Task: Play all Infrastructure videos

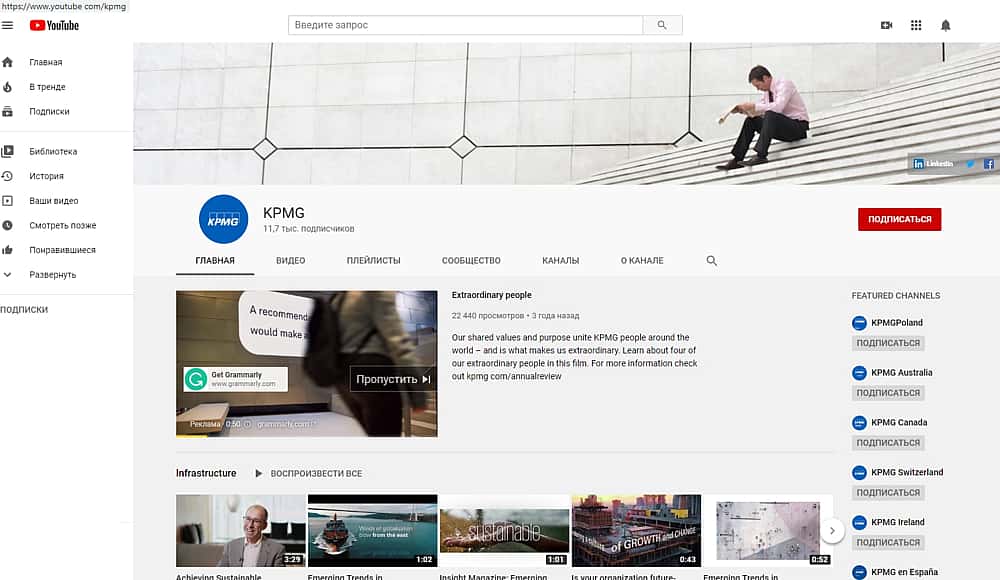Action: (x=308, y=473)
